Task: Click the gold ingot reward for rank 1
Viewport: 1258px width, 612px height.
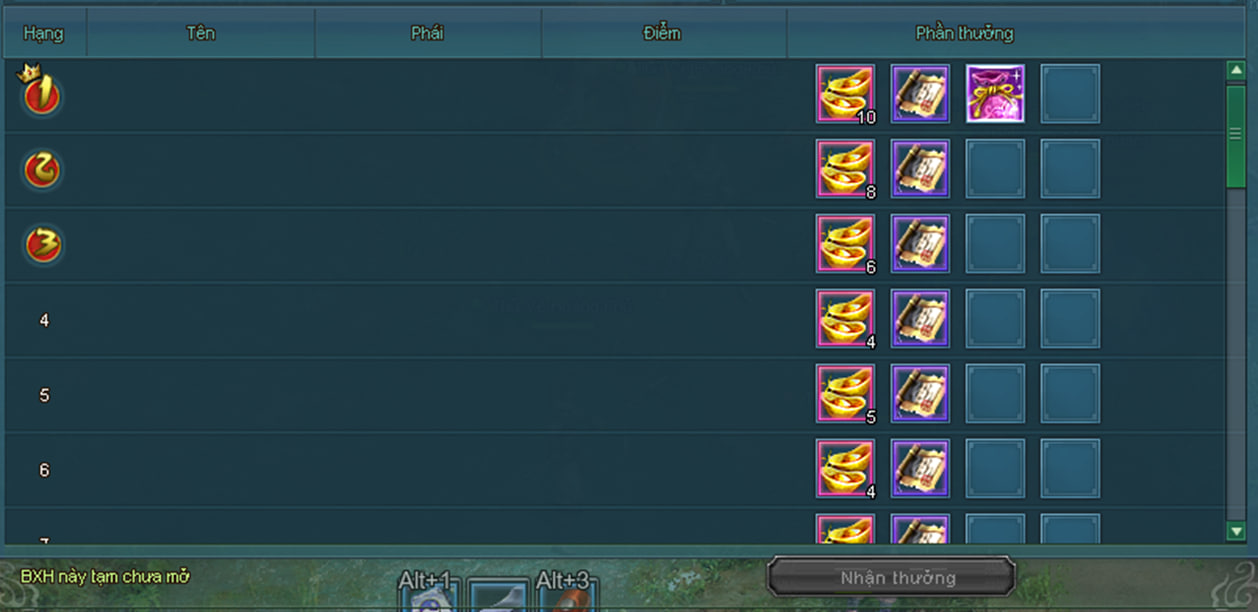Action: [845, 94]
